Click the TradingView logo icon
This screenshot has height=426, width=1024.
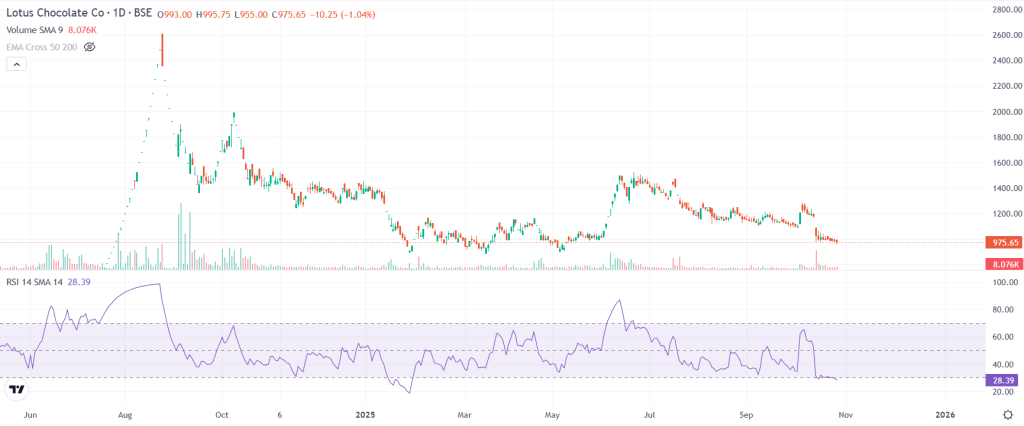(x=17, y=389)
